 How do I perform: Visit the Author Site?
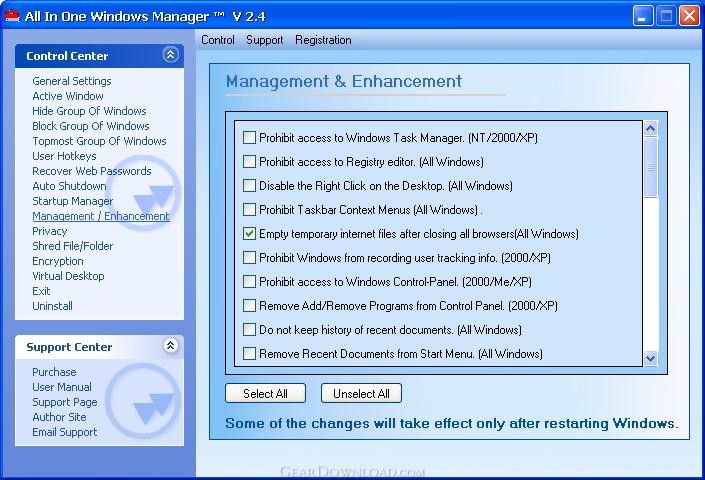click(x=59, y=417)
